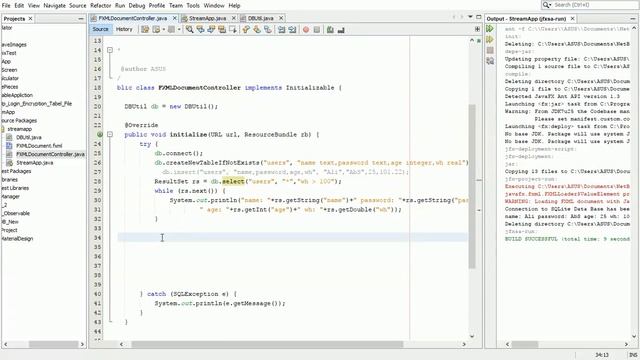Image resolution: width=640 pixels, height=360 pixels.
Task: Switch editor to Source view
Action: click(x=100, y=29)
